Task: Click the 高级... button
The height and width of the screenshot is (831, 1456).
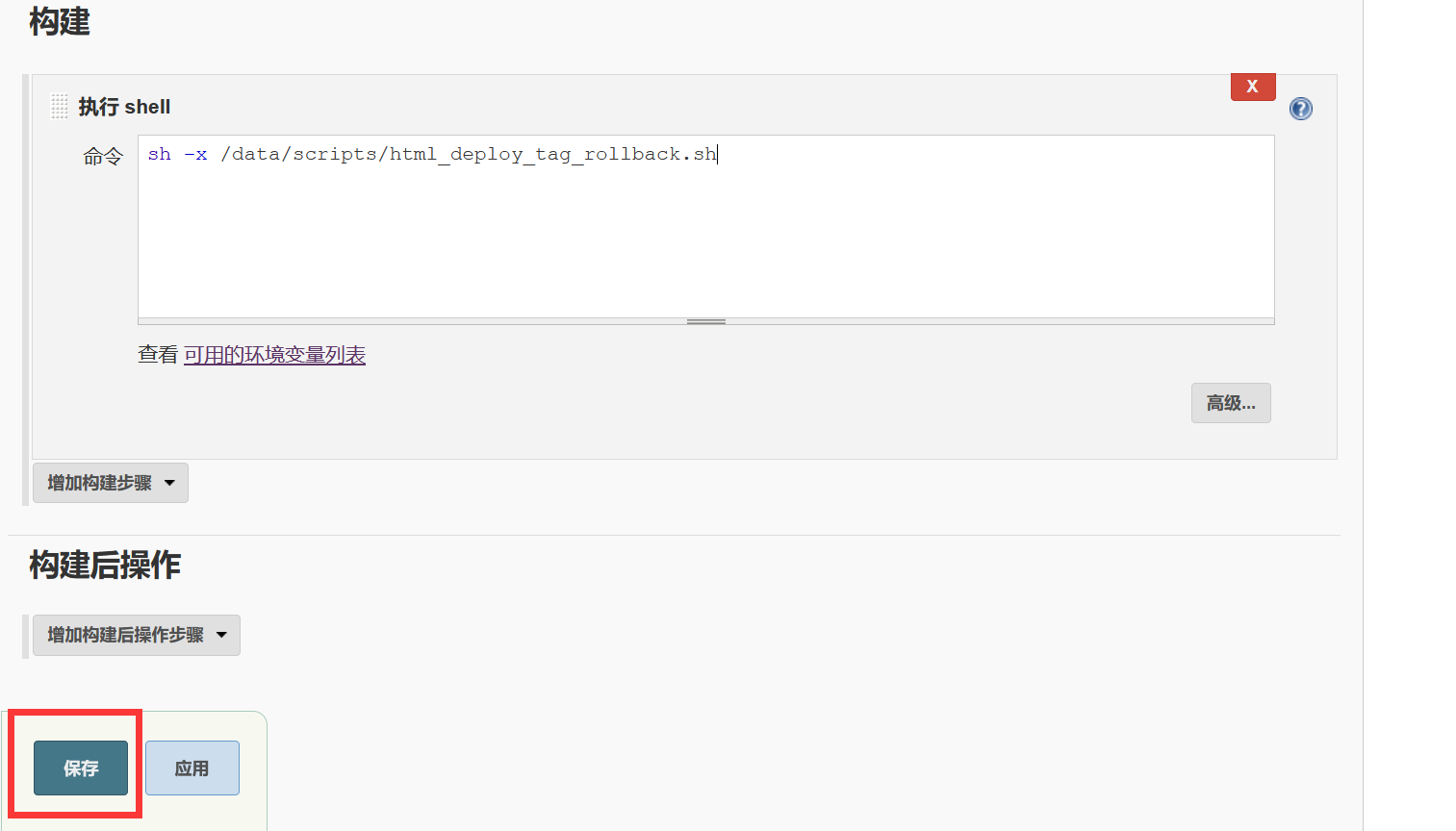Action: (1231, 403)
